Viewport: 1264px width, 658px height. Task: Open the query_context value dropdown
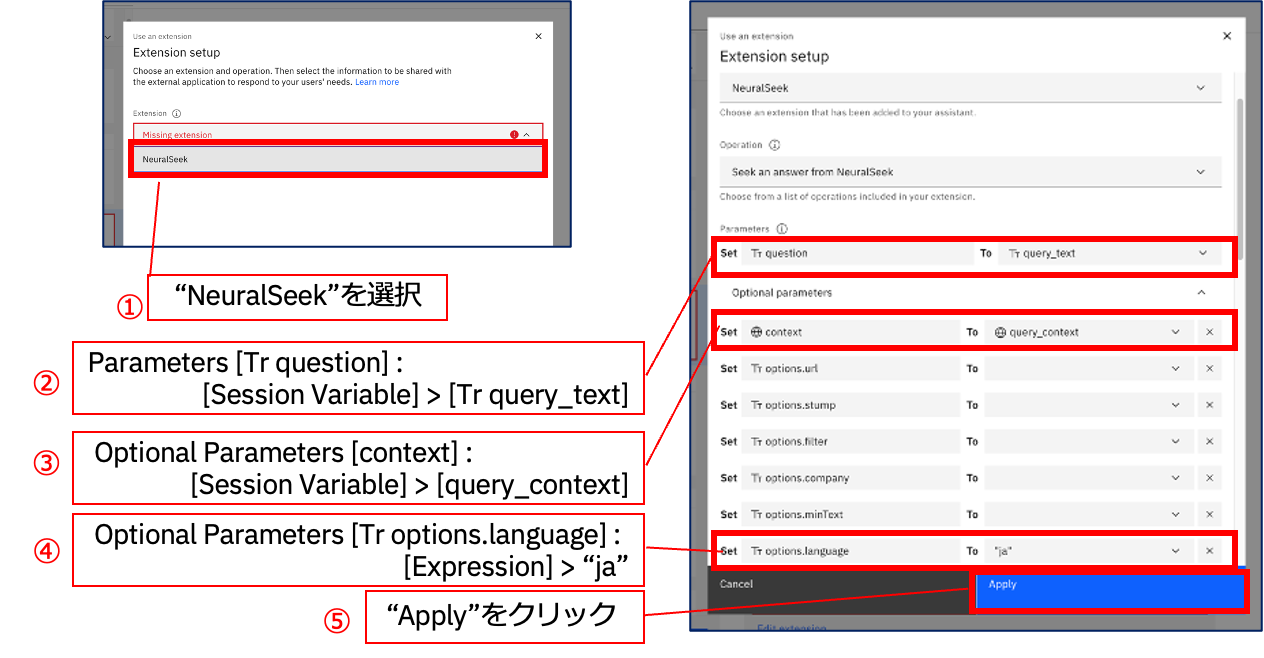coord(1088,332)
